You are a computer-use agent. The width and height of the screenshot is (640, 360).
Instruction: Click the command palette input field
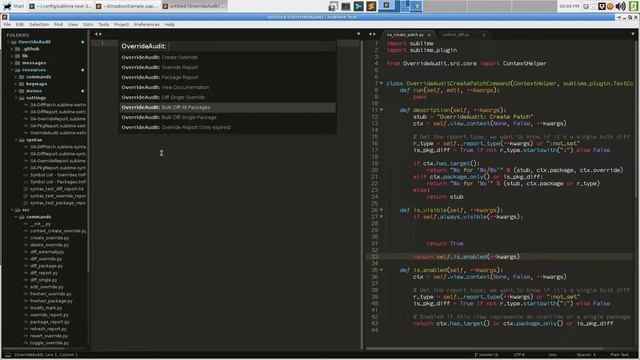click(228, 46)
